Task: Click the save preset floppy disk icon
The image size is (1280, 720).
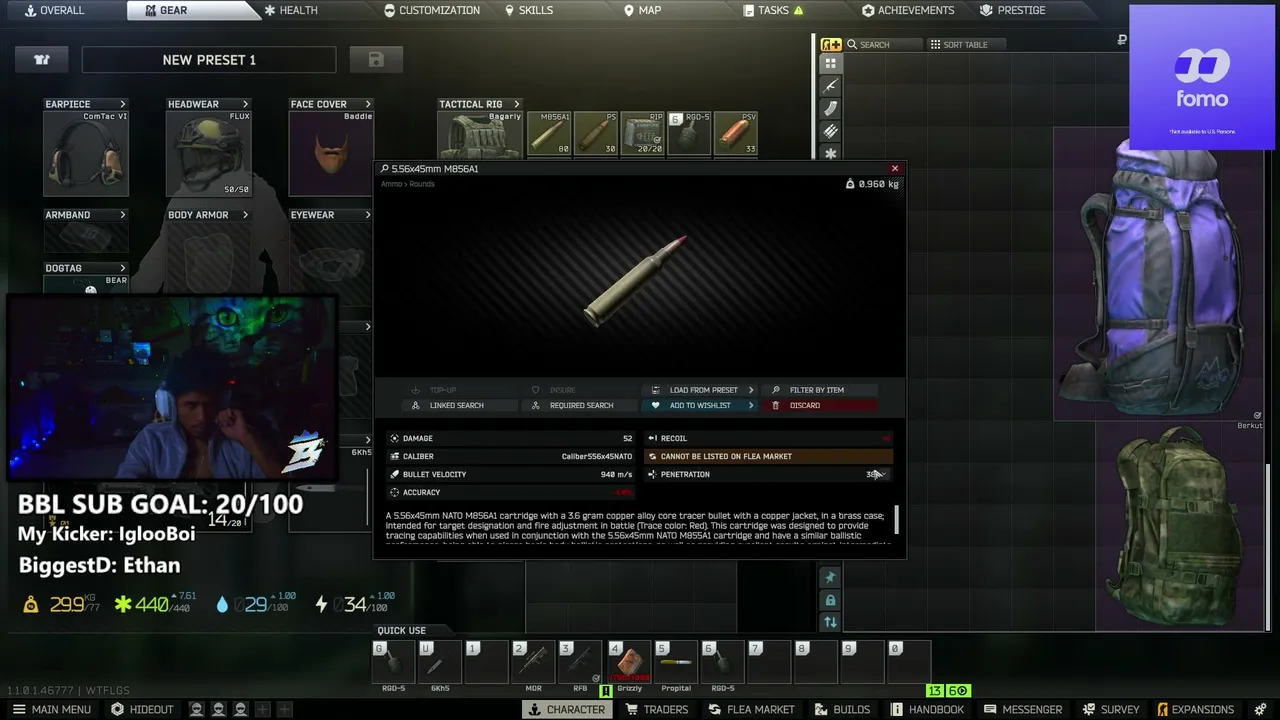Action: click(376, 60)
